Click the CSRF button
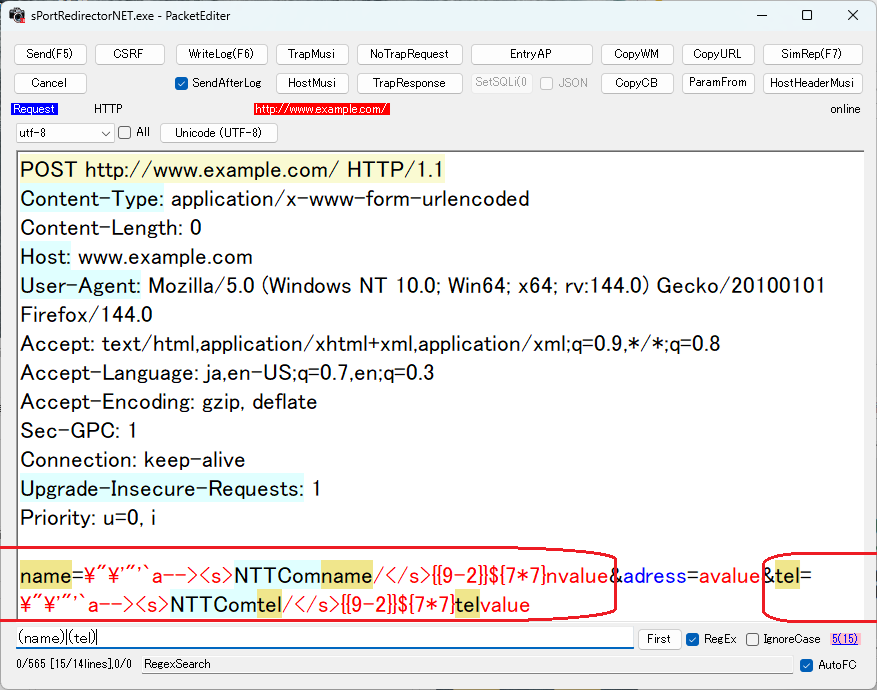The image size is (877, 690). pyautogui.click(x=127, y=54)
